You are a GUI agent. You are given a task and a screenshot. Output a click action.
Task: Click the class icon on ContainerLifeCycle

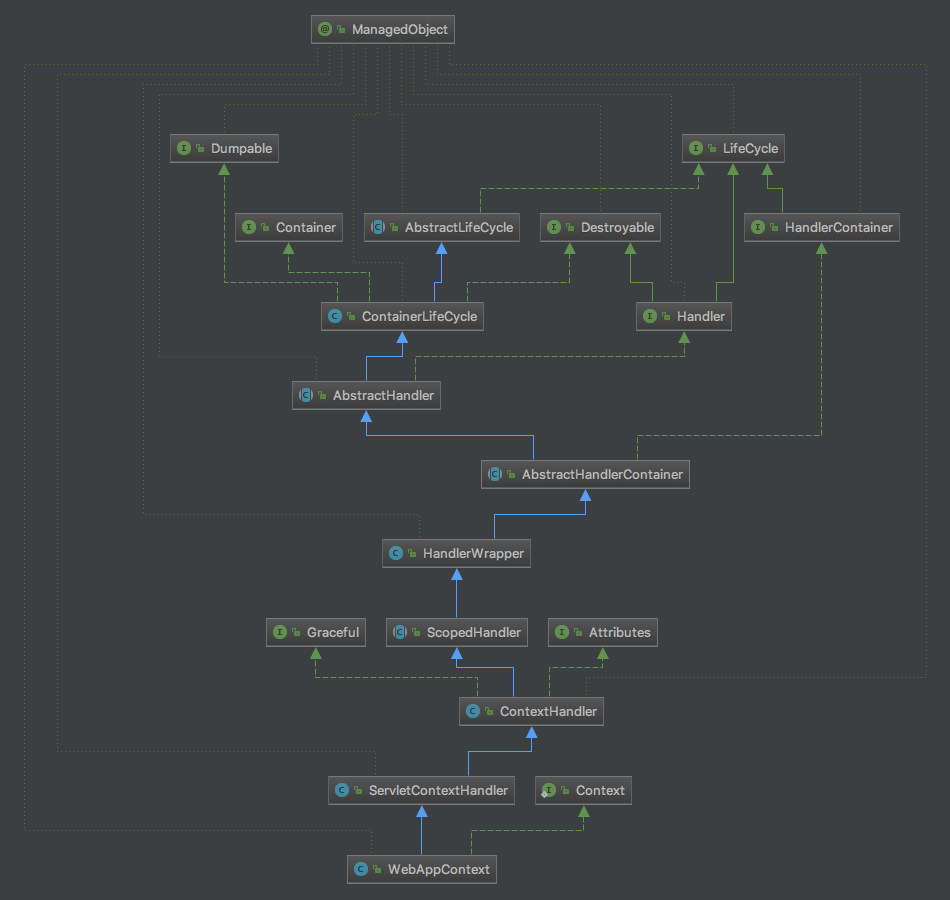tap(335, 317)
